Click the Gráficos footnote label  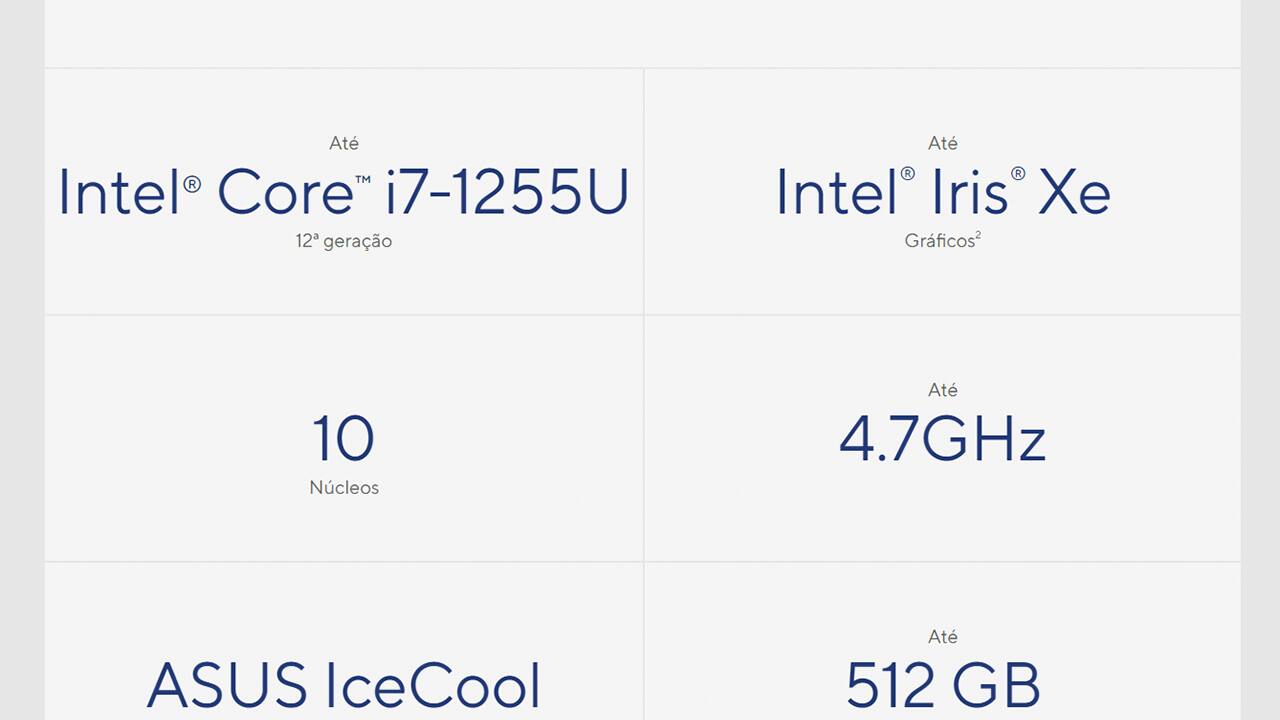pyautogui.click(x=939, y=241)
